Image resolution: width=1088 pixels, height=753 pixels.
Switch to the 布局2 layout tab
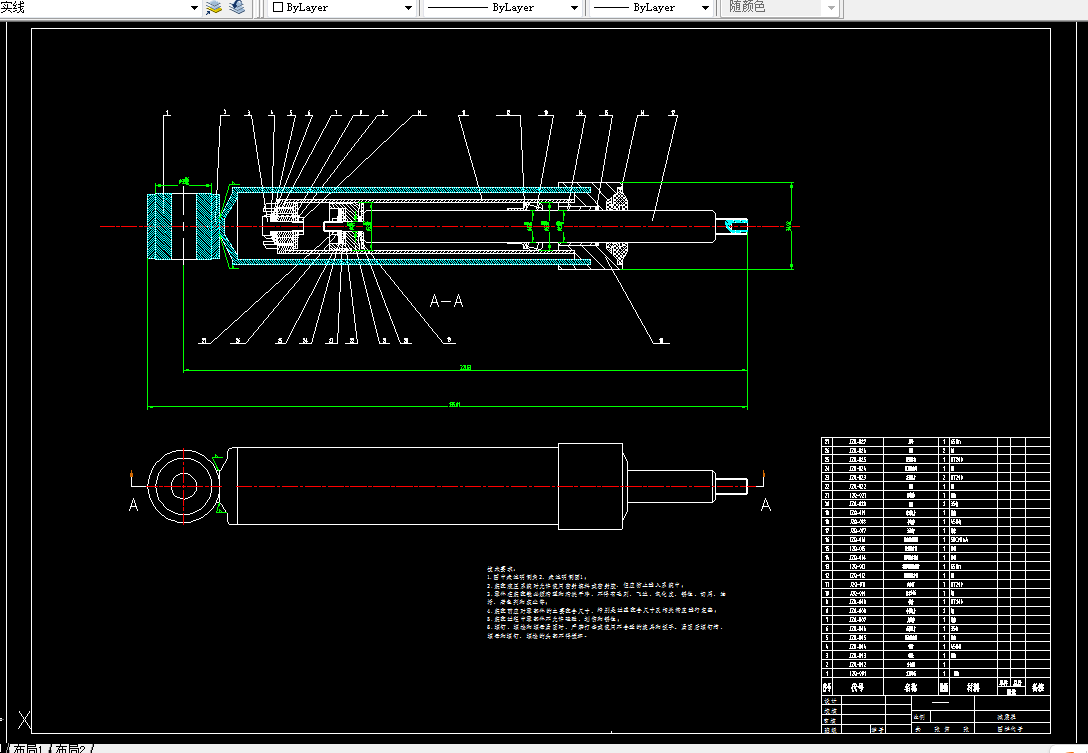pos(71,749)
